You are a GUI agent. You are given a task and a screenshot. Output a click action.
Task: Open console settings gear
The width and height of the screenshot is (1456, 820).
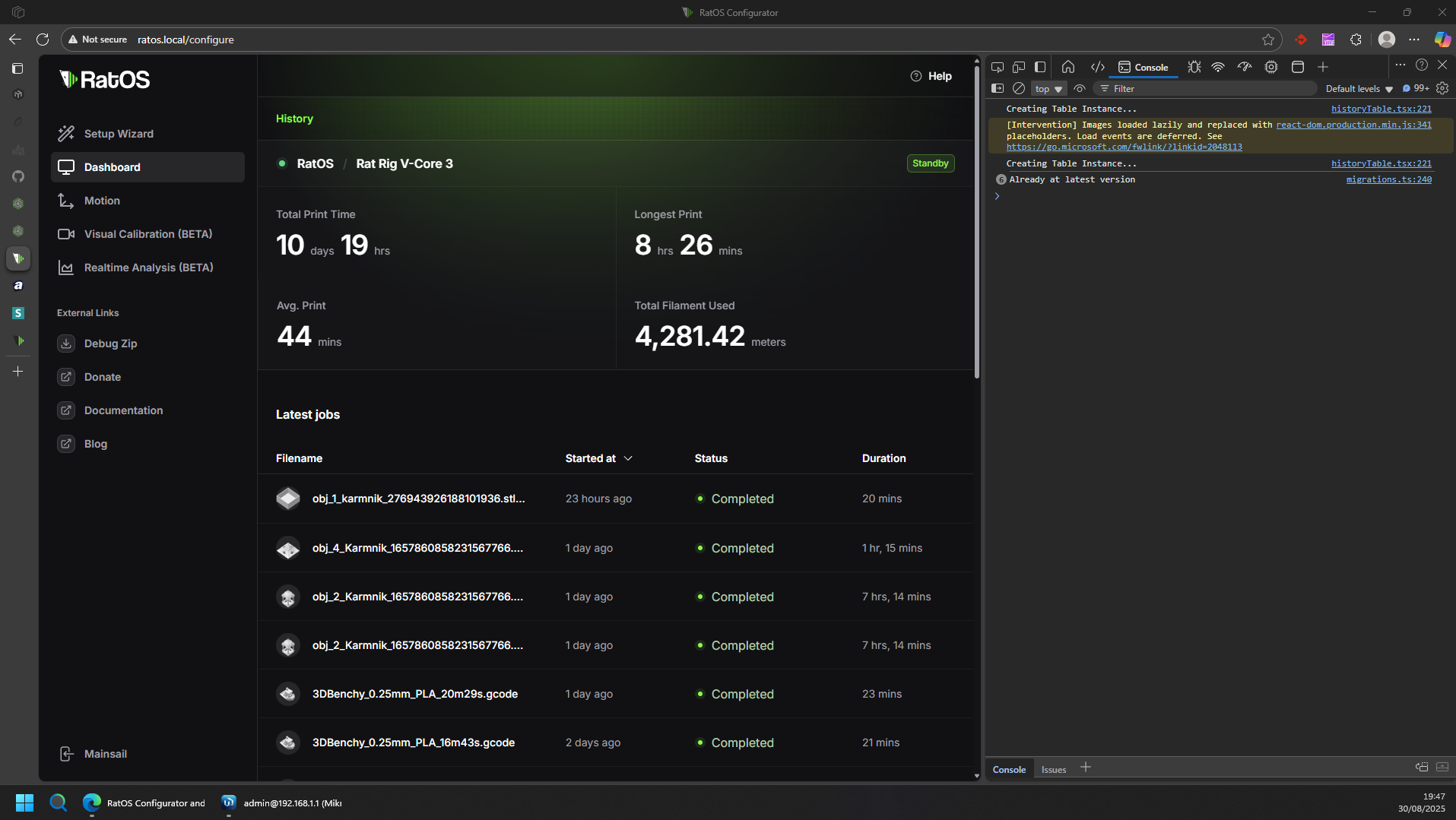(1442, 89)
